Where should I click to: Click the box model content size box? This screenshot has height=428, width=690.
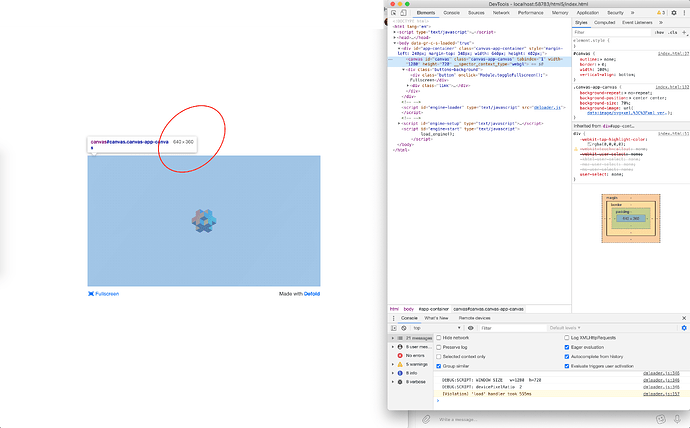click(x=631, y=219)
